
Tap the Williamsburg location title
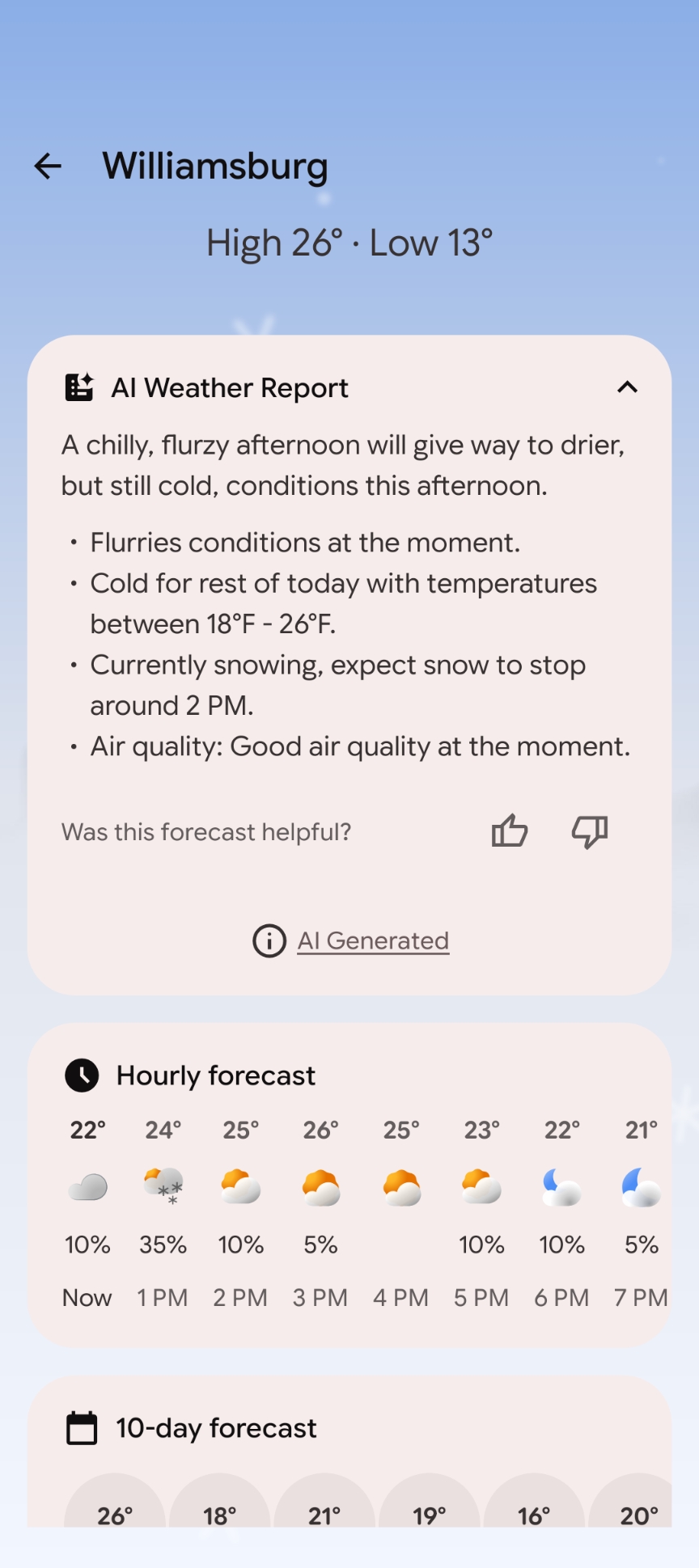click(215, 166)
